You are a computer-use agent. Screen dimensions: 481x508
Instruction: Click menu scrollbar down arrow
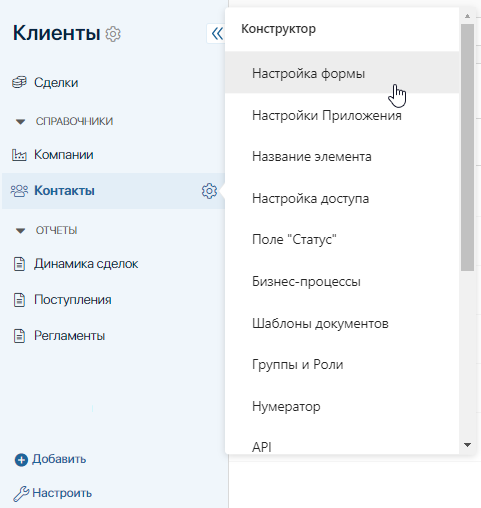(x=467, y=445)
